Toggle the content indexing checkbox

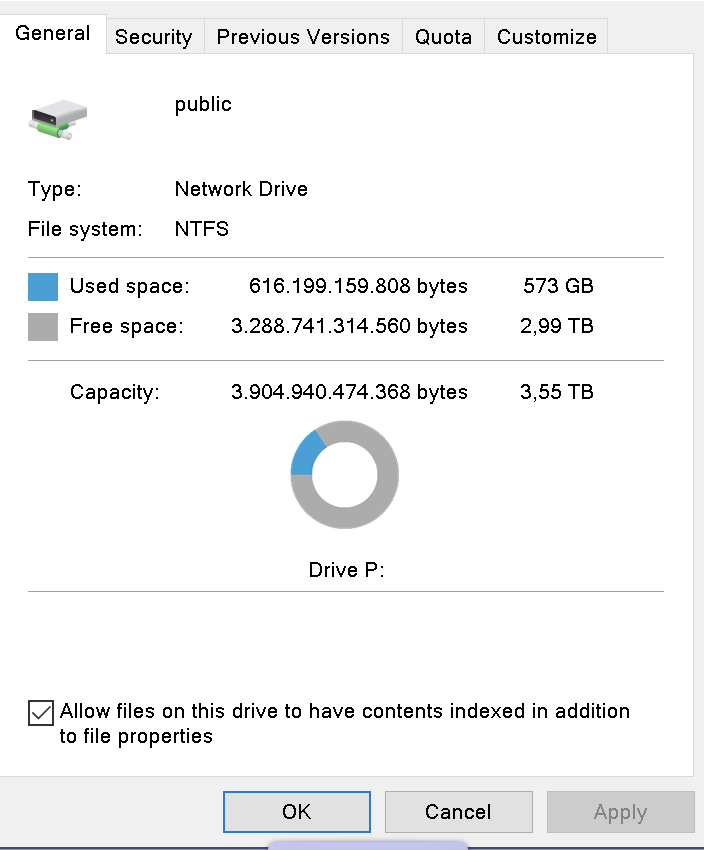(41, 713)
